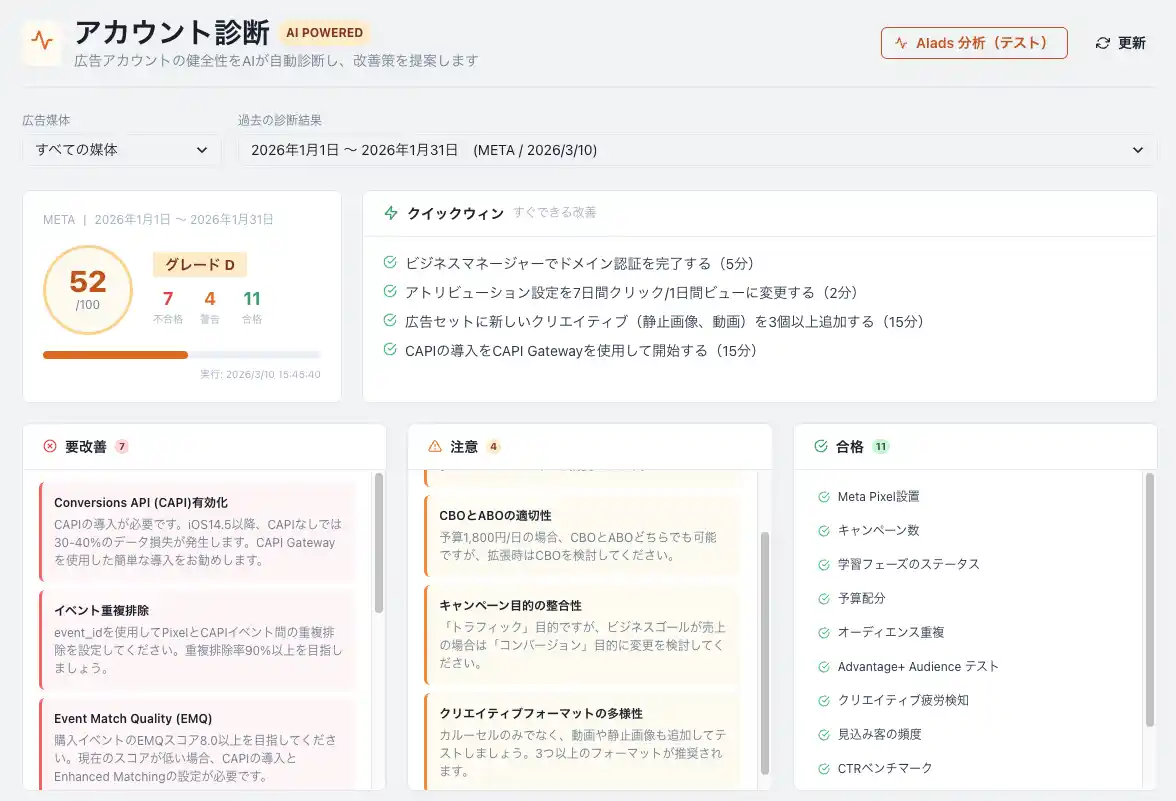The width and height of the screenshot is (1176, 801).
Task: Click the orange score progress bar
Action: 116,355
